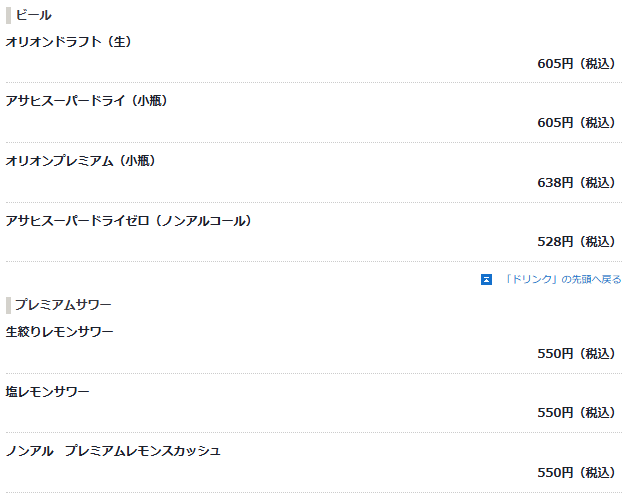
Task: Click the オリオンドラフト（生） menu item
Action: coord(68,42)
